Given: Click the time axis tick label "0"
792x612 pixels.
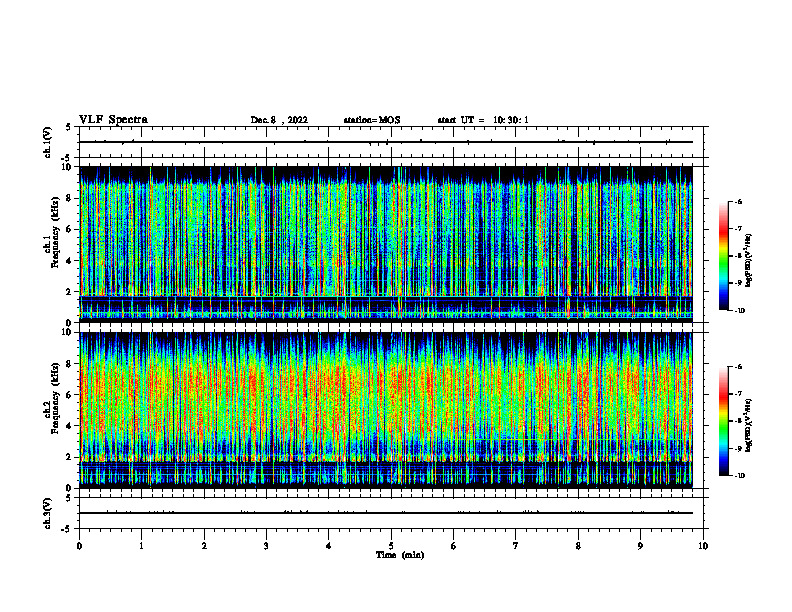Looking at the screenshot, I should click(79, 546).
